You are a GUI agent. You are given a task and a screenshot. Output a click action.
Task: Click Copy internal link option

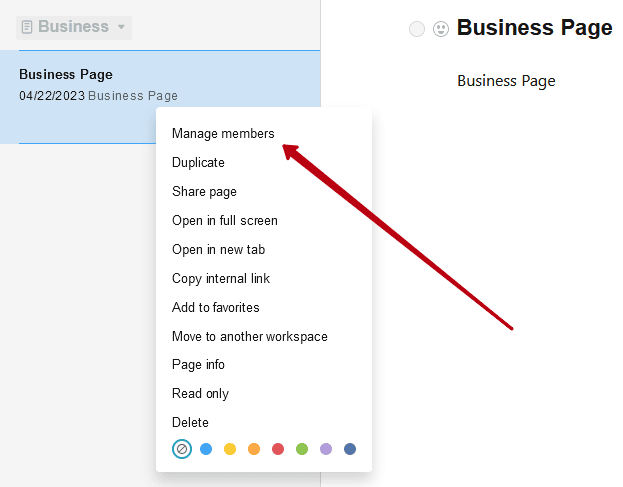tap(221, 278)
